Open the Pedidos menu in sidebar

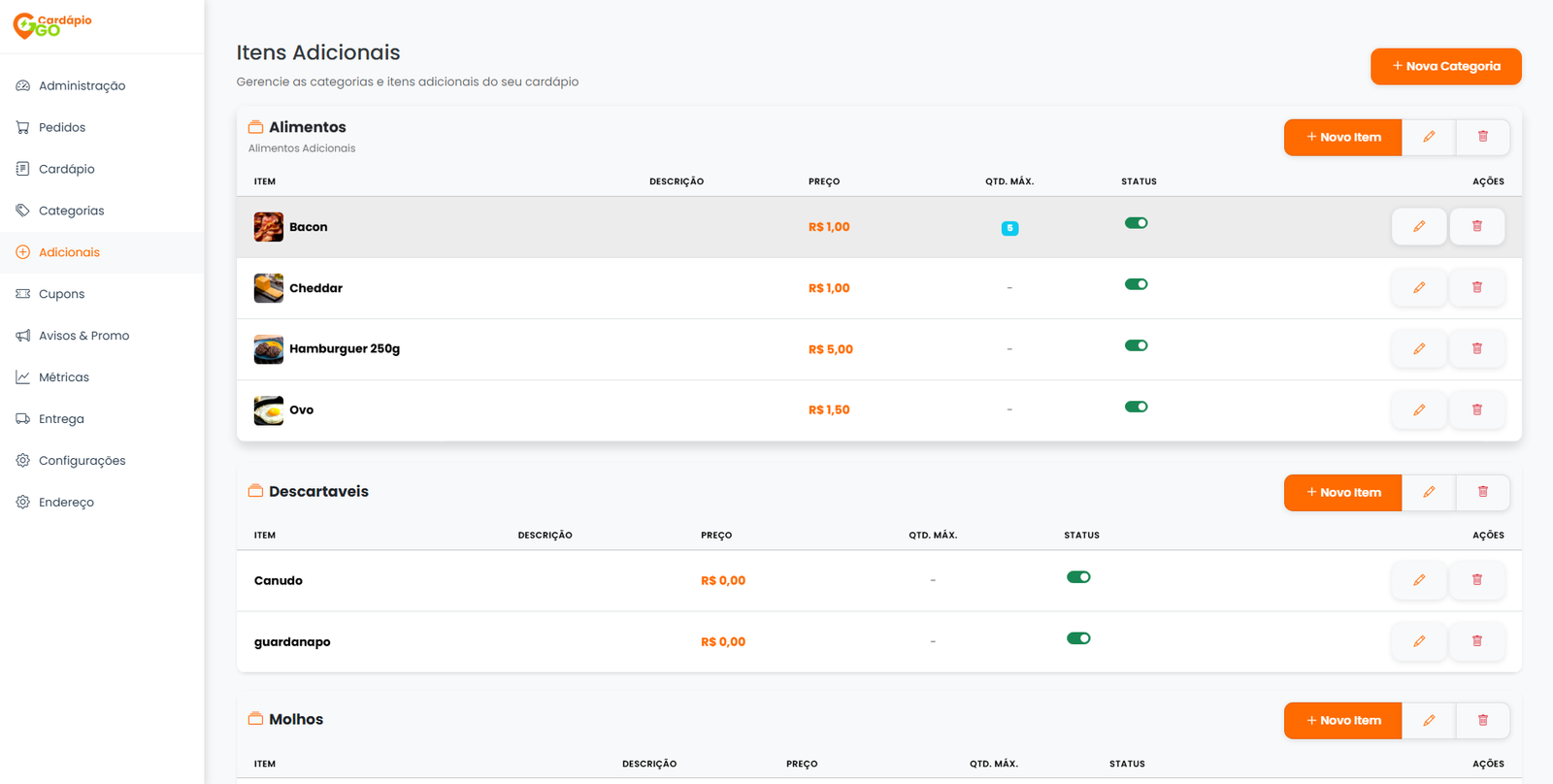(x=62, y=127)
